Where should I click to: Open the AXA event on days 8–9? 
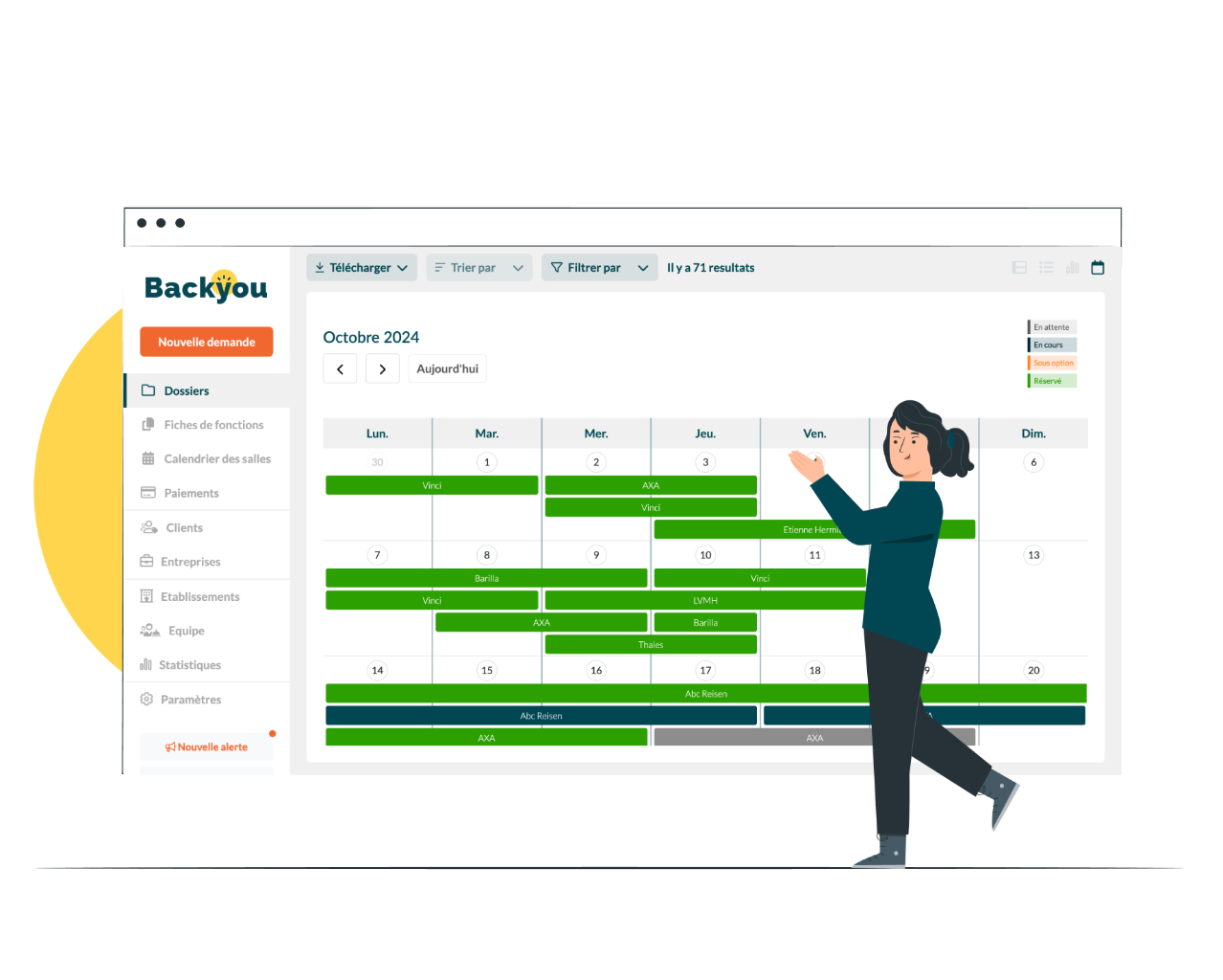542,622
